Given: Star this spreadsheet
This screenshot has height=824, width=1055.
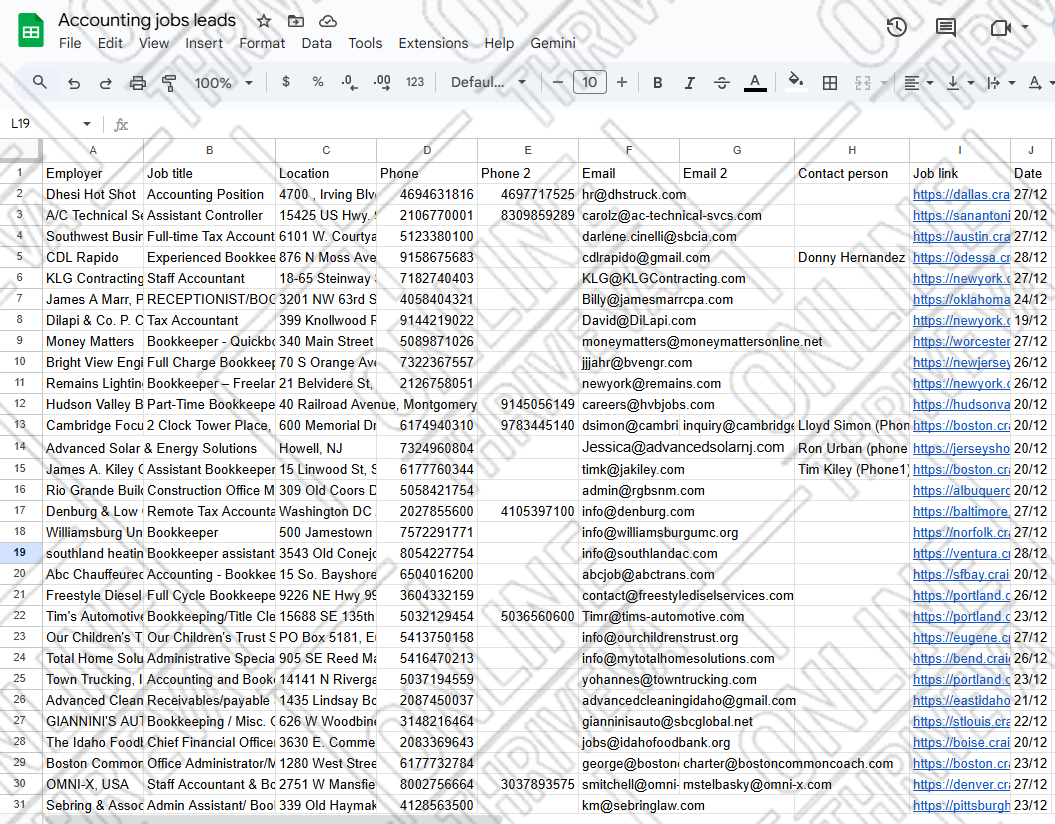Looking at the screenshot, I should (x=264, y=21).
